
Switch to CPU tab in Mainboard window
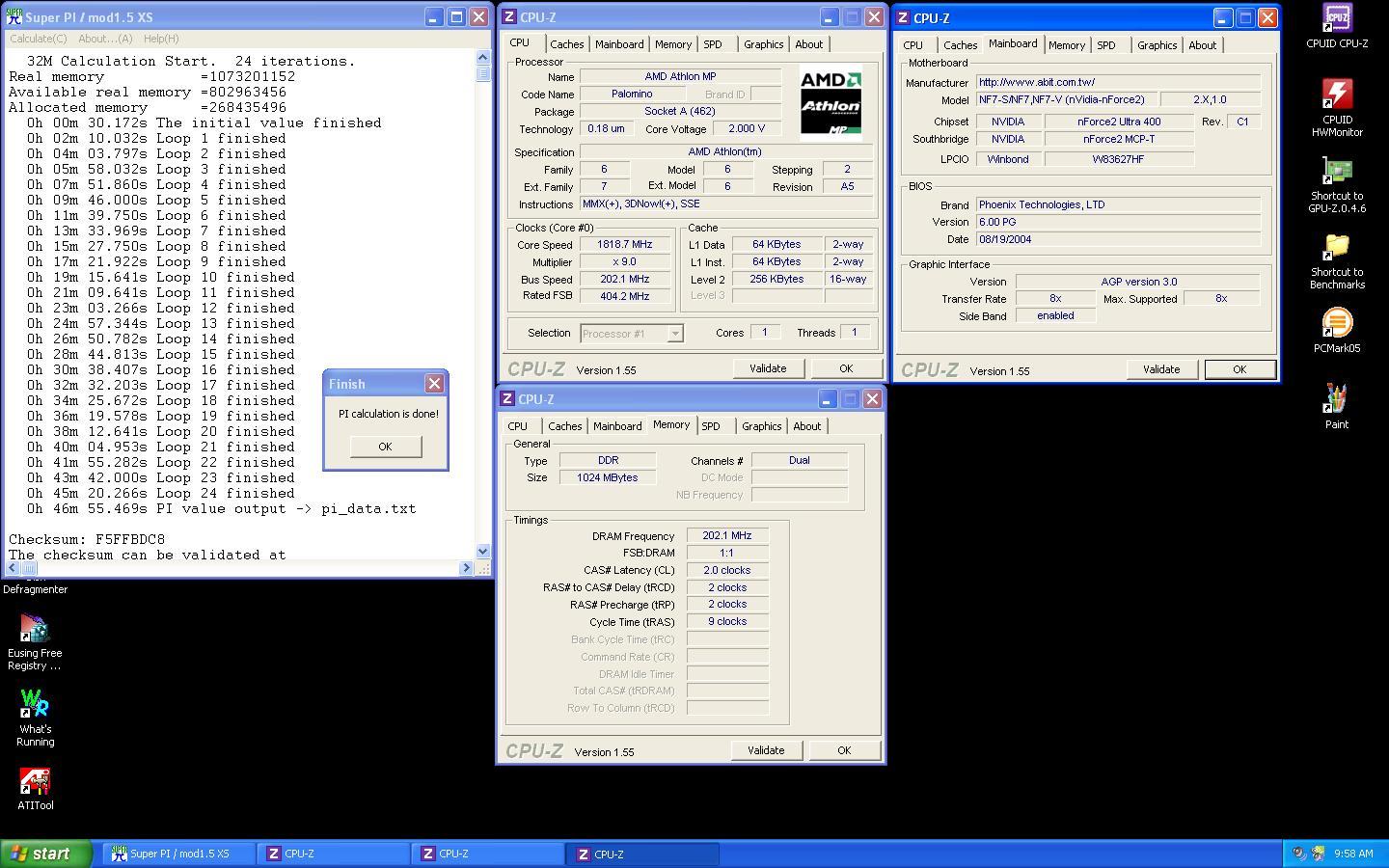click(x=912, y=45)
